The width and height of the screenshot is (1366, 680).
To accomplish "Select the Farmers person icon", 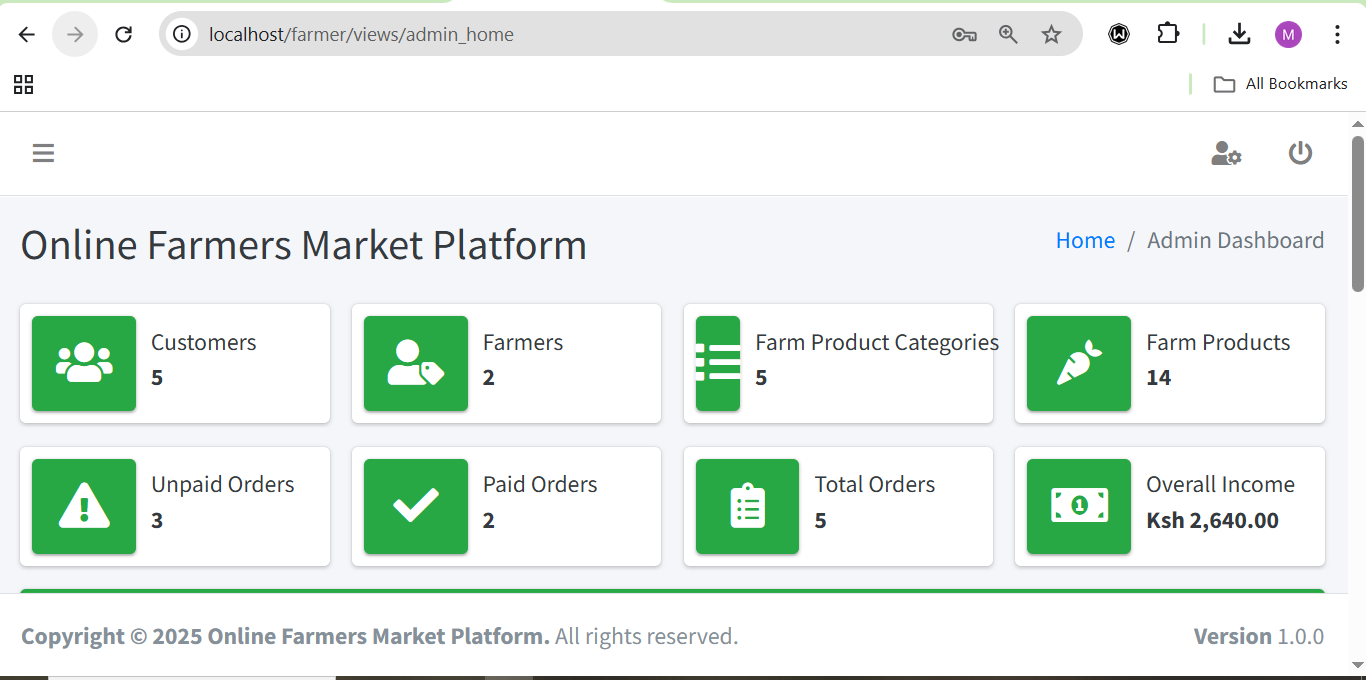I will click(x=415, y=363).
